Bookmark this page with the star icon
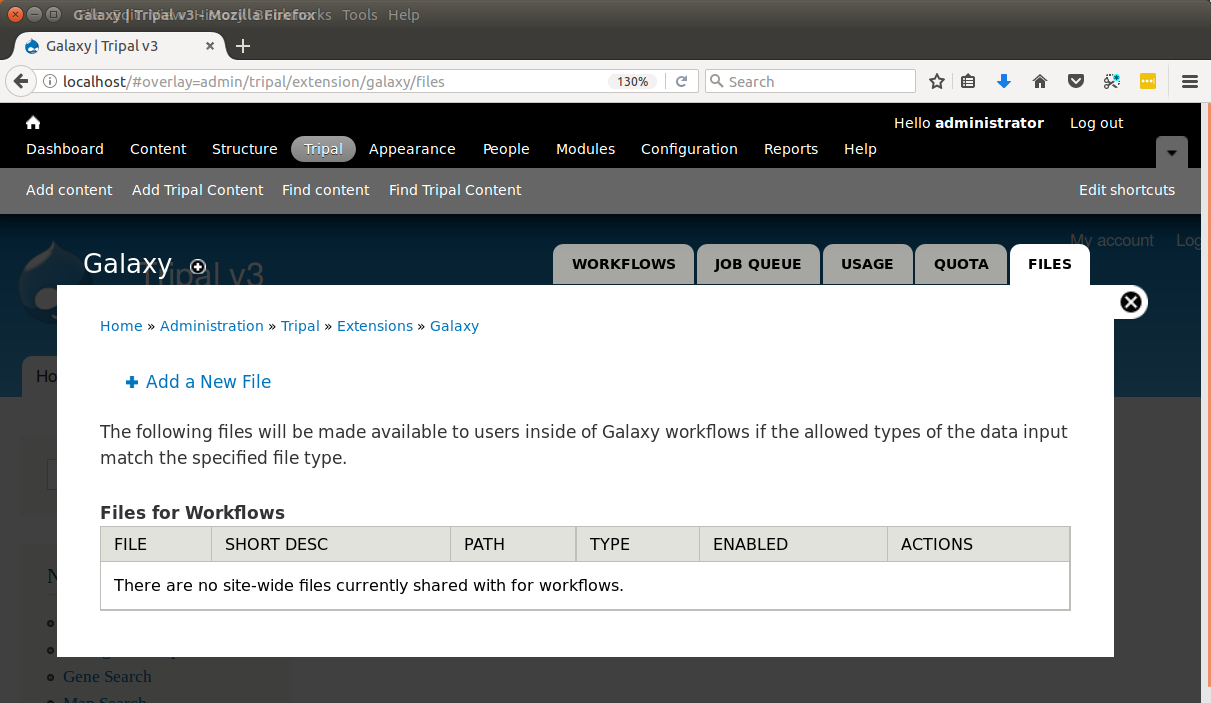1211x703 pixels. coord(937,82)
